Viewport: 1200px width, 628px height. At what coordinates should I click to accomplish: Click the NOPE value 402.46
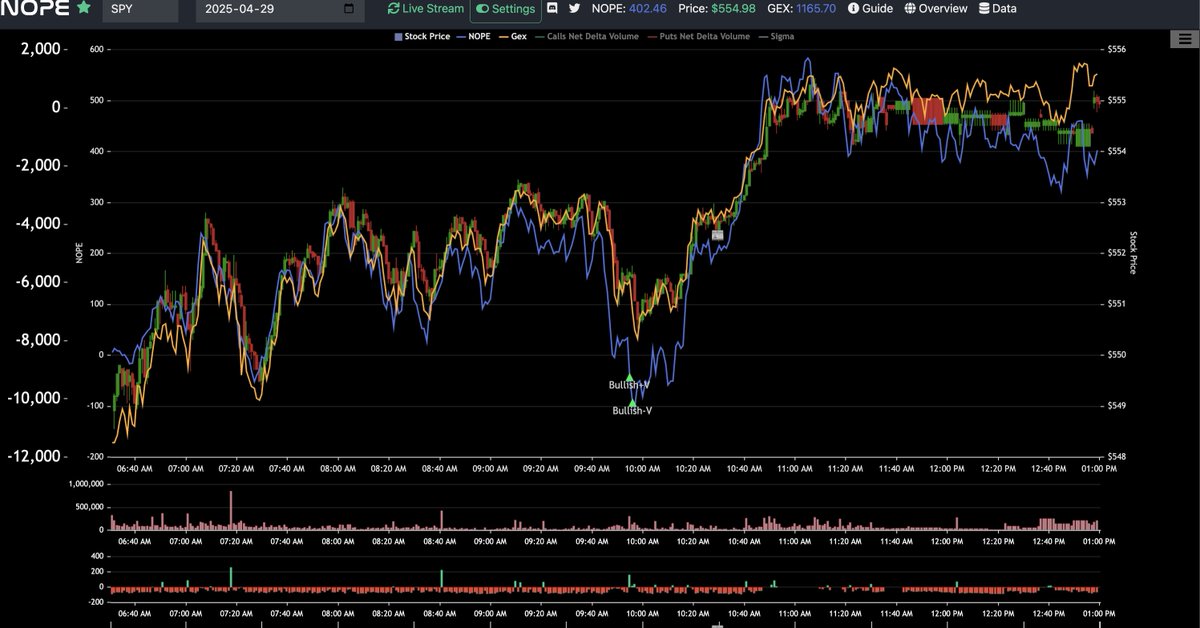[648, 8]
